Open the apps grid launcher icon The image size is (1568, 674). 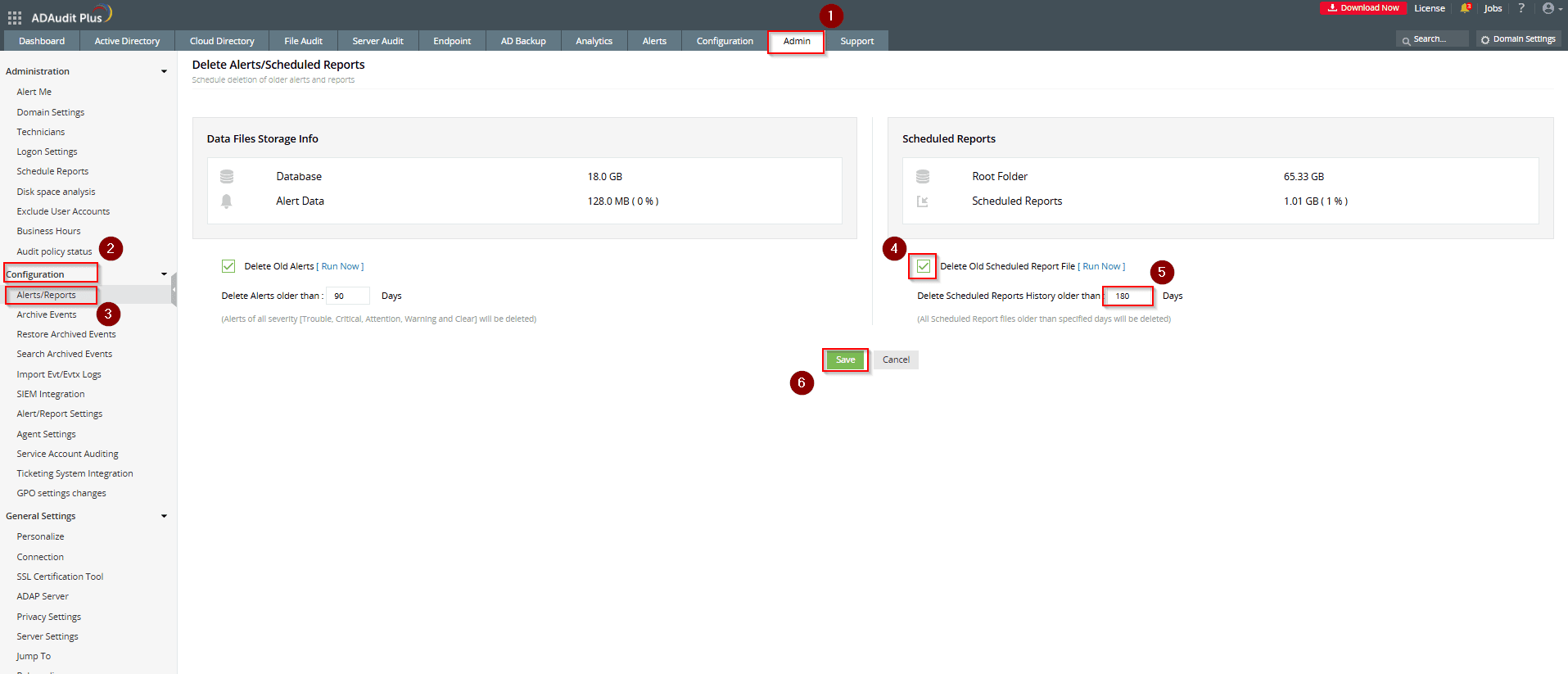15,17
